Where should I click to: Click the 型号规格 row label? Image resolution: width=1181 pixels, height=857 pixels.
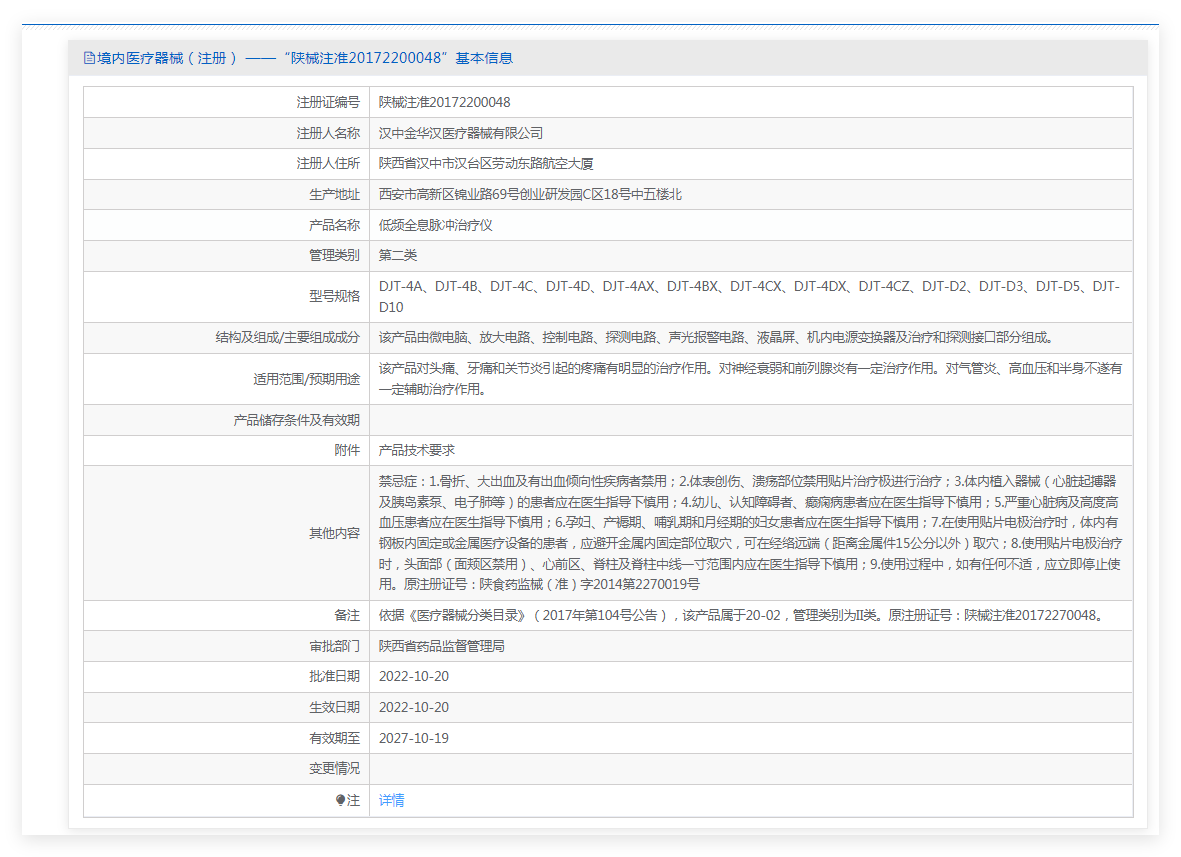click(x=334, y=297)
